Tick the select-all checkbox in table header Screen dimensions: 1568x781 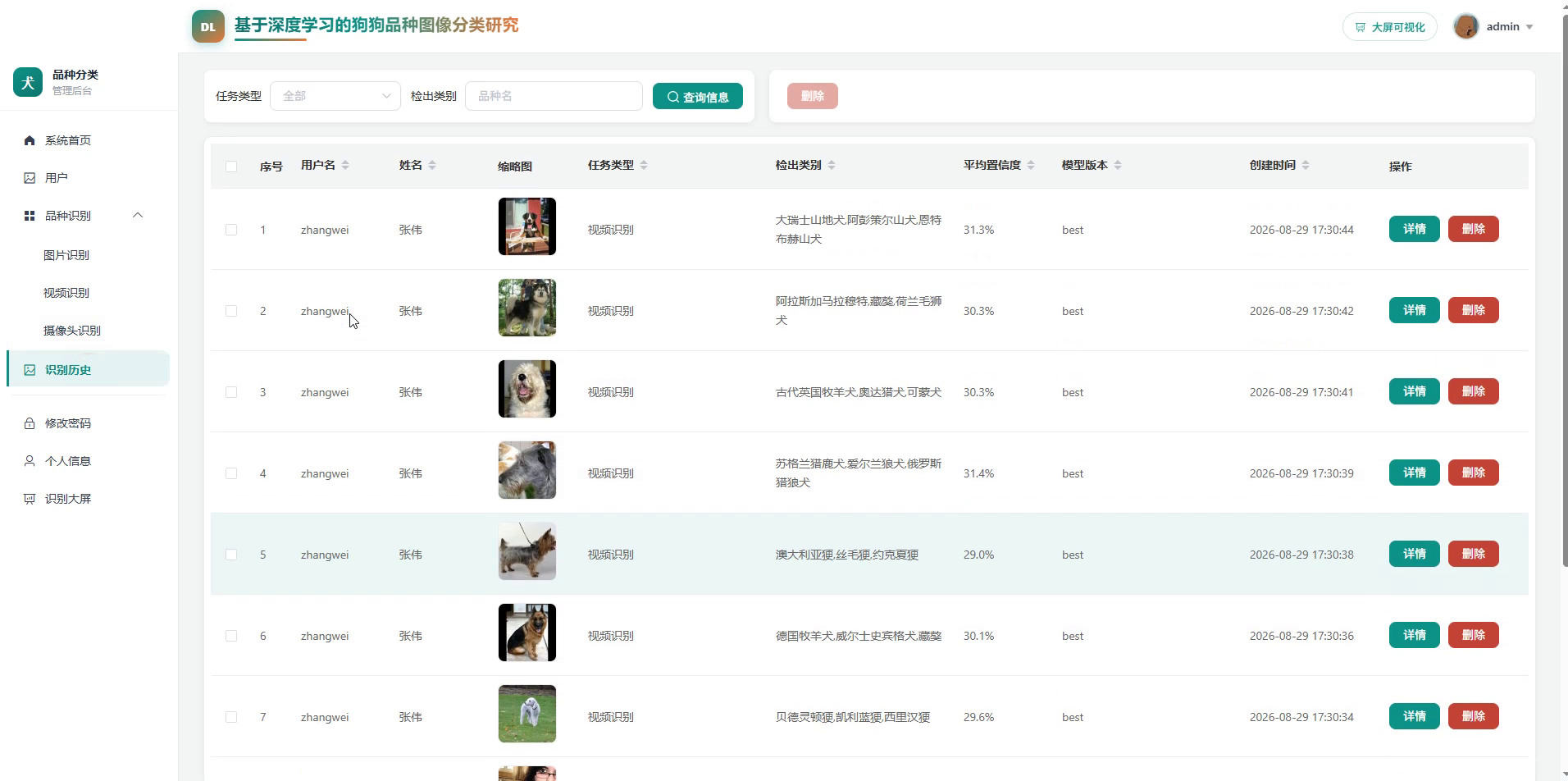point(231,167)
